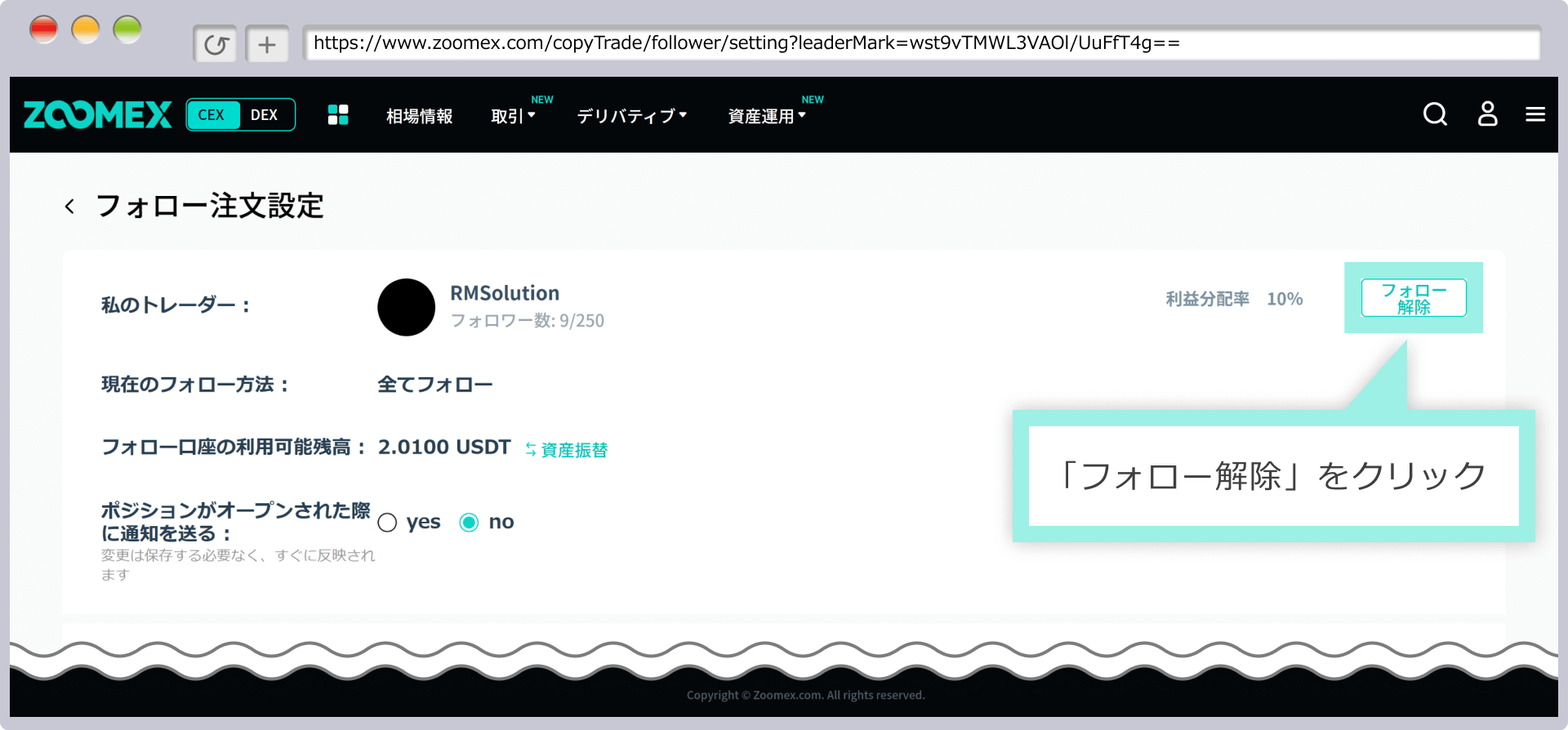Open the hamburger menu icon
Screen dimensions: 1568x730
click(x=1535, y=114)
